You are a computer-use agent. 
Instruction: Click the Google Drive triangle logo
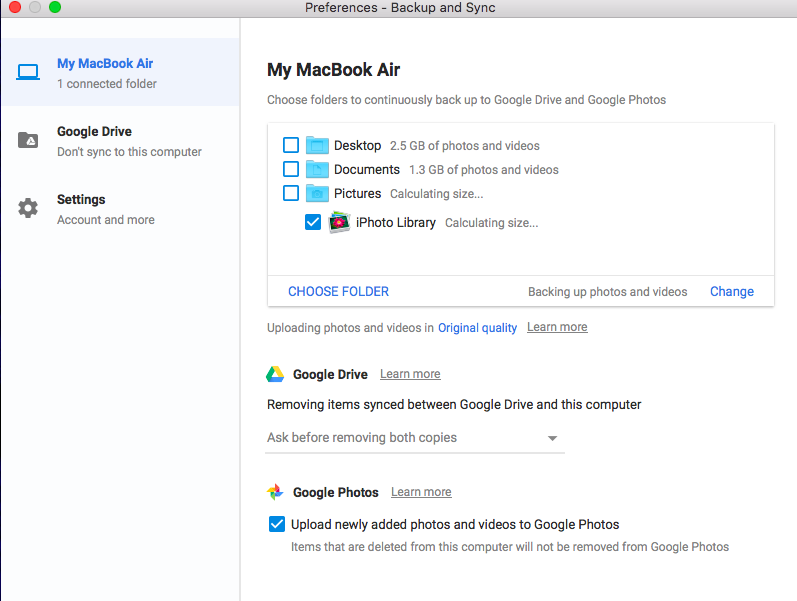click(x=275, y=374)
